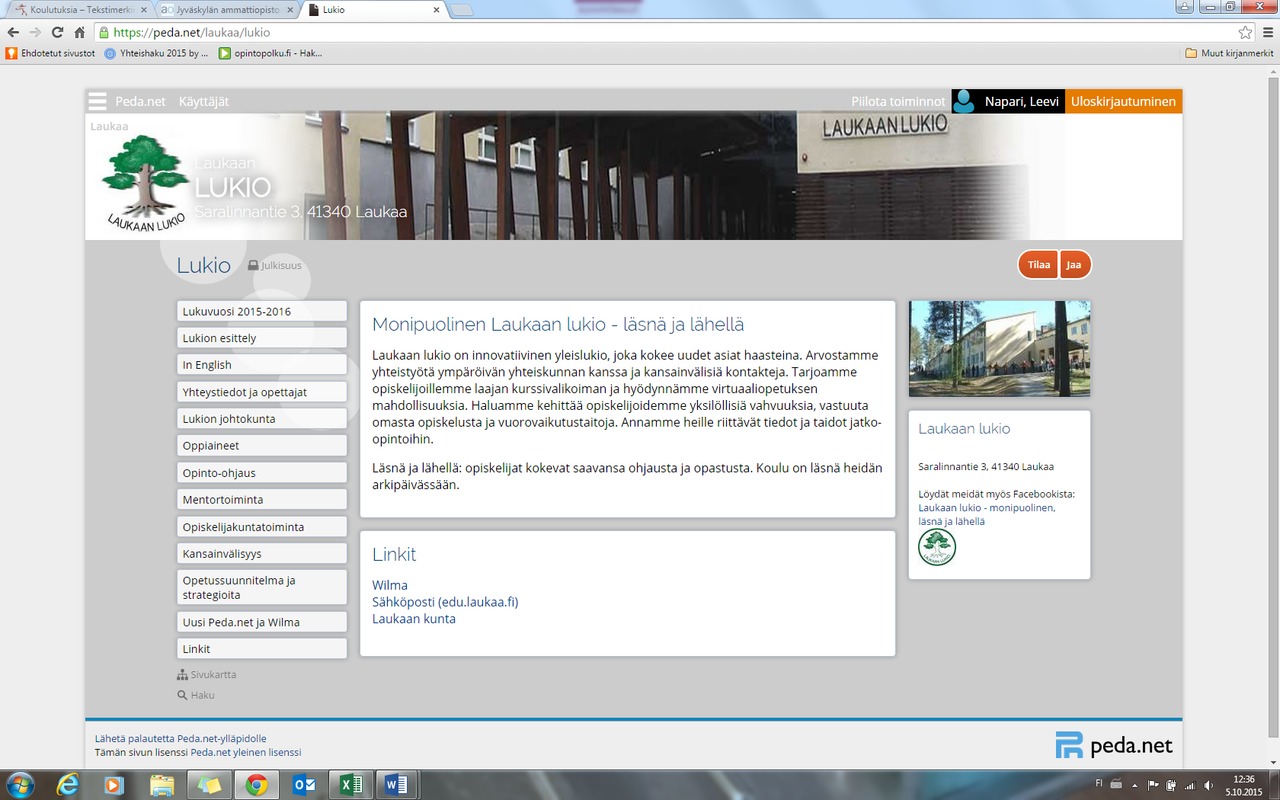The width and height of the screenshot is (1280, 800).
Task: Click the browser reload icon
Action: (x=57, y=32)
